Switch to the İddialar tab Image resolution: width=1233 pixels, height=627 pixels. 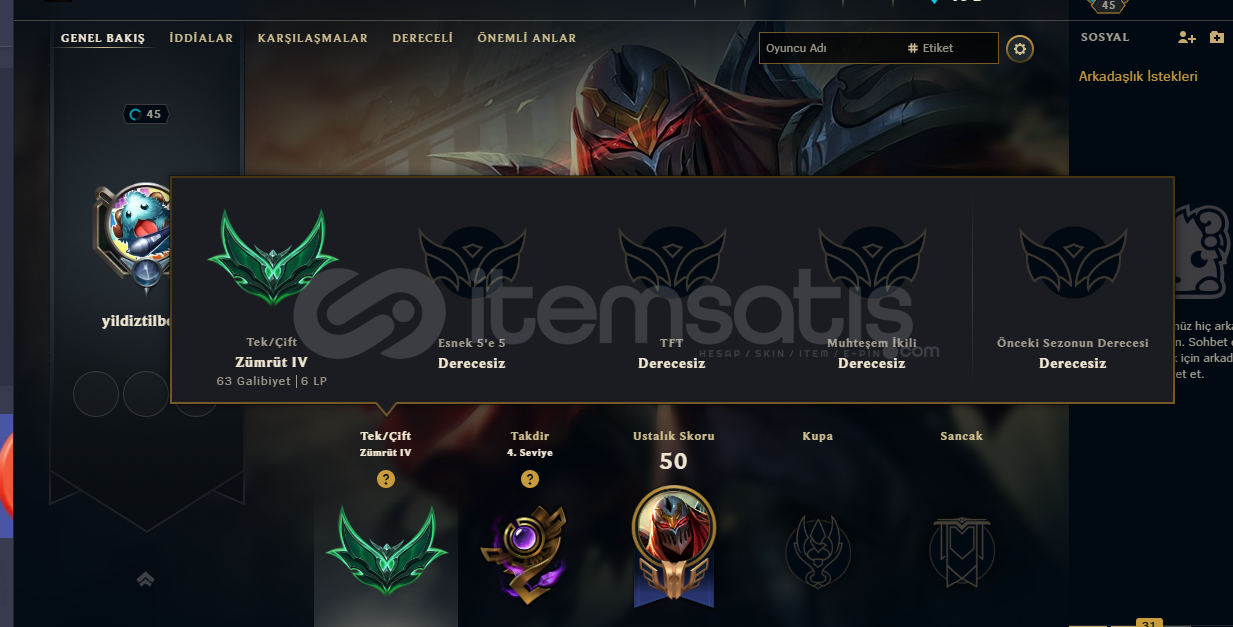201,38
